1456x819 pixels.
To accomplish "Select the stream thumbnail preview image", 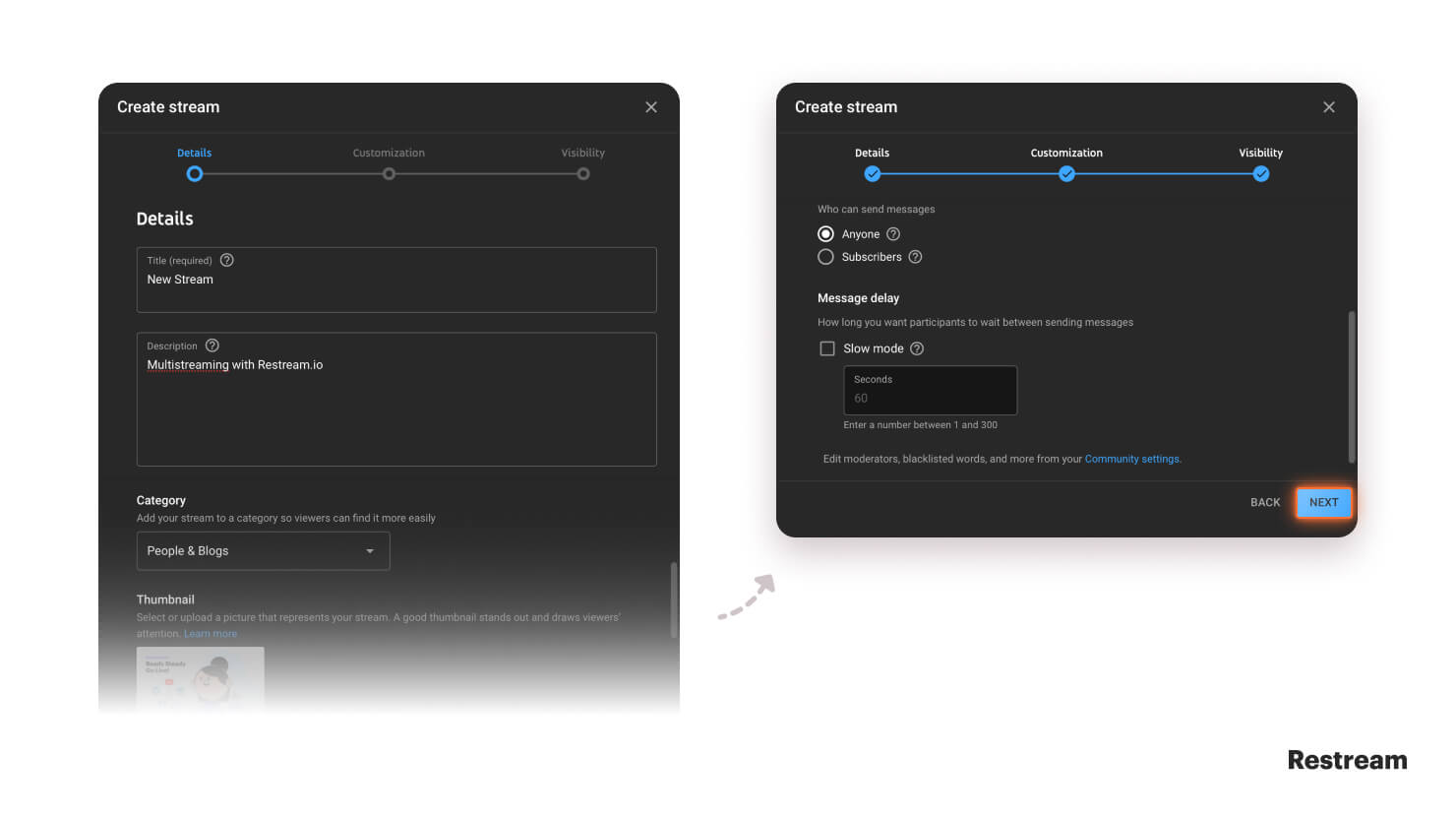I will 201,678.
